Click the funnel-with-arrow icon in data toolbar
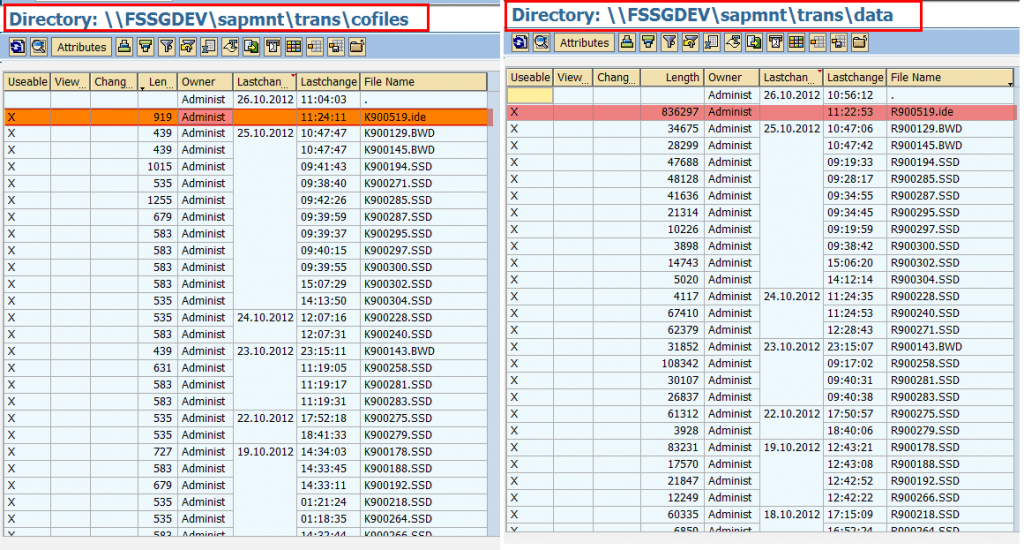1024x550 pixels. pyautogui.click(x=690, y=42)
